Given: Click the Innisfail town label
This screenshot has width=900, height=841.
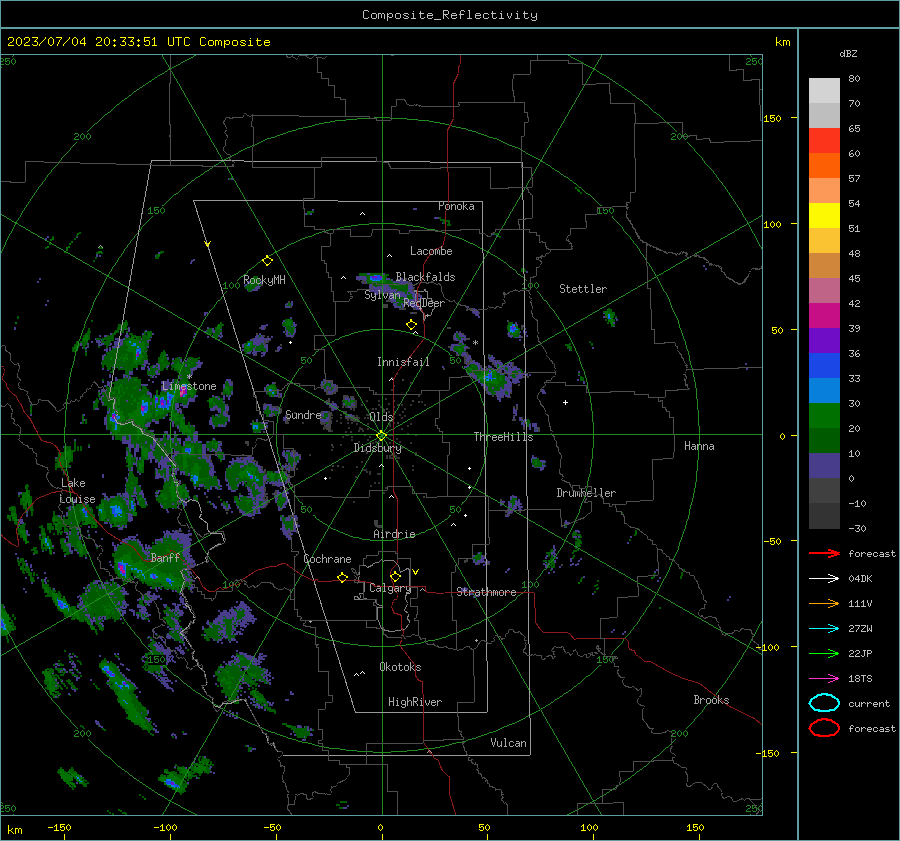Looking at the screenshot, I should [x=403, y=362].
